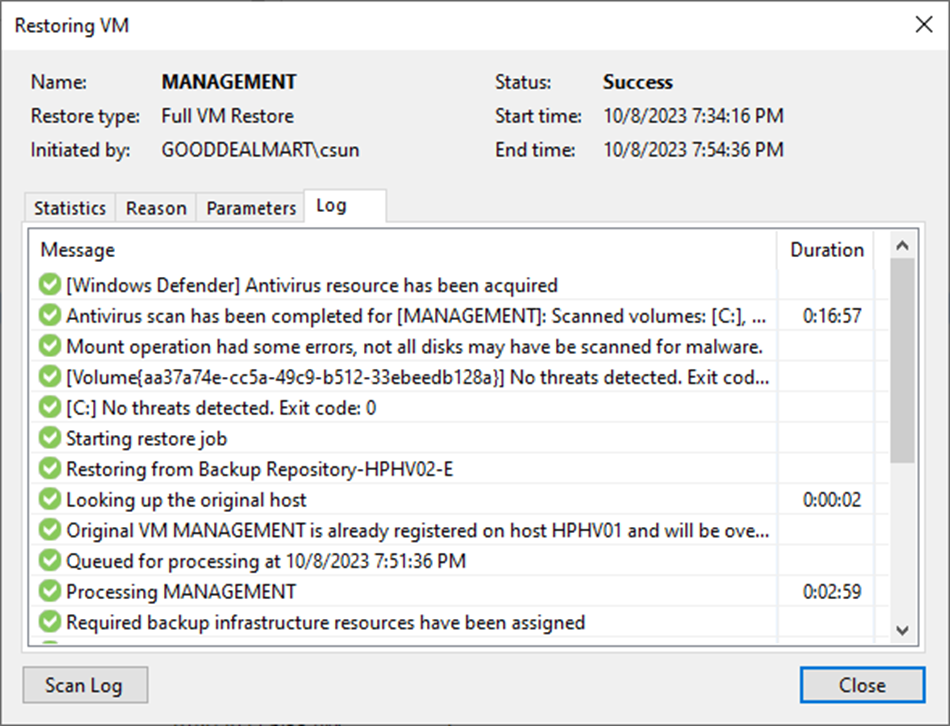950x726 pixels.
Task: Select the Parameters tab
Action: tap(251, 208)
